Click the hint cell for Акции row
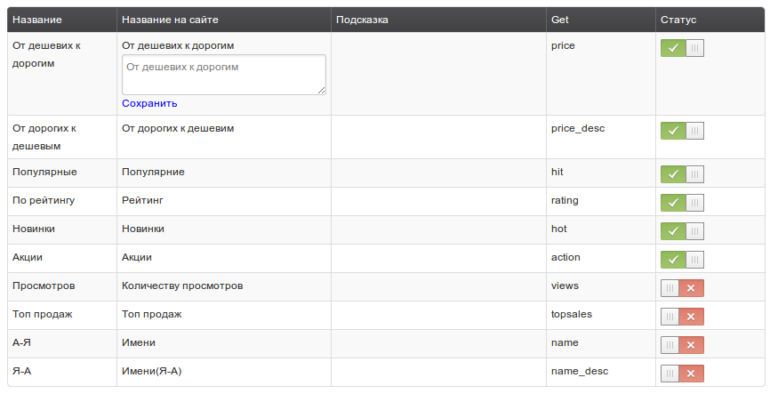 [439, 258]
